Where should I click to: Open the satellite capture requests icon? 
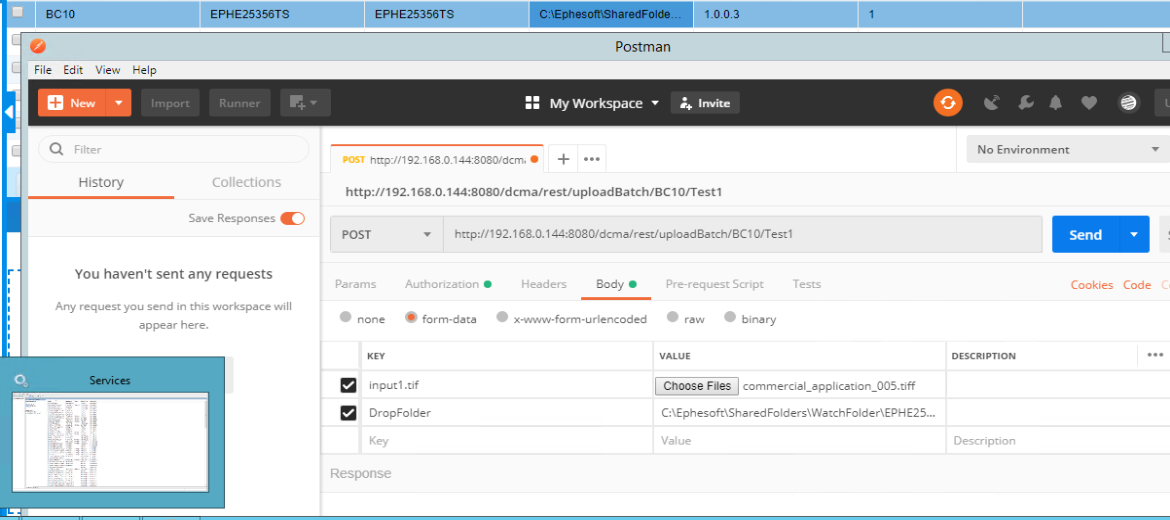pos(991,103)
